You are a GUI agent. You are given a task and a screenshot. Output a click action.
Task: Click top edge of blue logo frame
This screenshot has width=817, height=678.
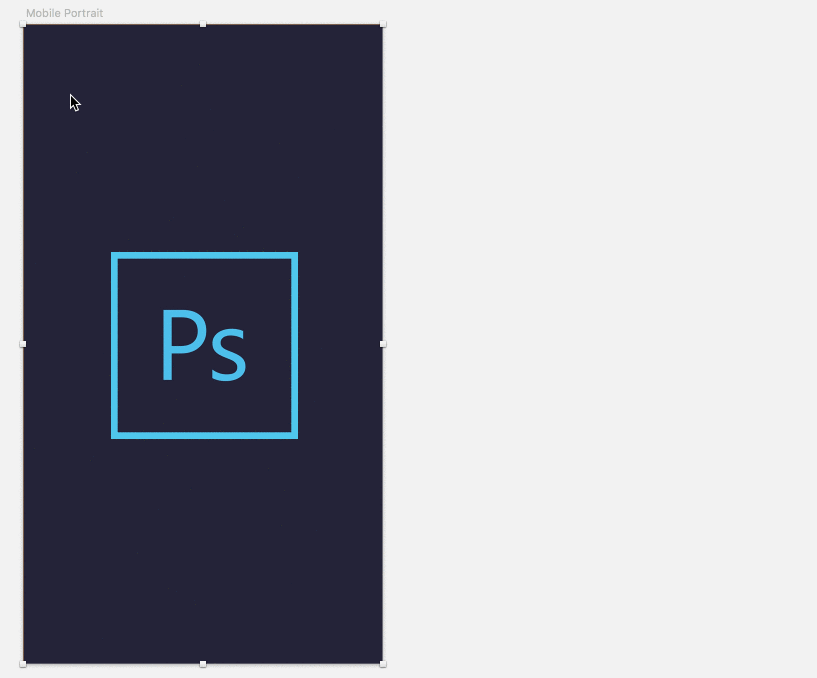[204, 255]
